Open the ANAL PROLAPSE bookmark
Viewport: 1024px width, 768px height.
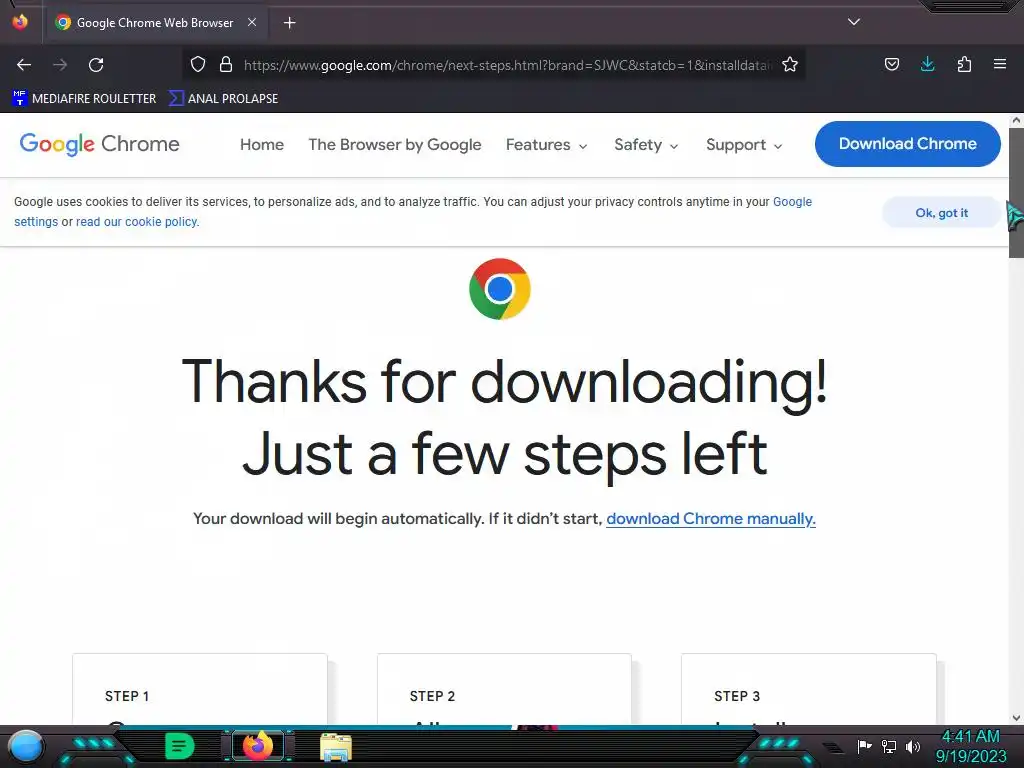(x=223, y=99)
